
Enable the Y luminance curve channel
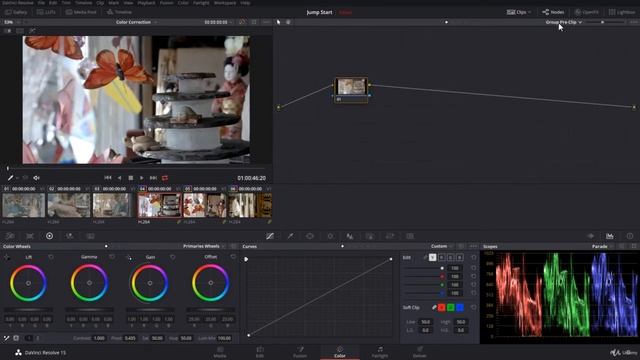point(433,258)
